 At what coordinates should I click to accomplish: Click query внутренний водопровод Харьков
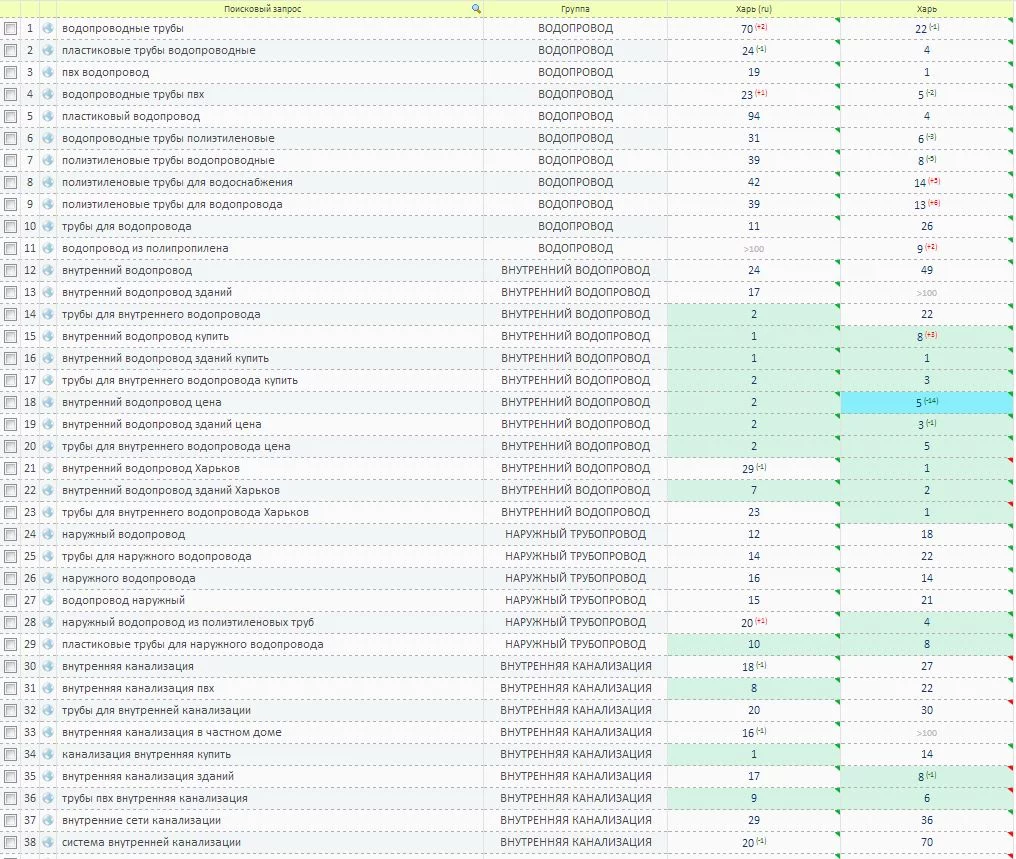pyautogui.click(x=155, y=468)
